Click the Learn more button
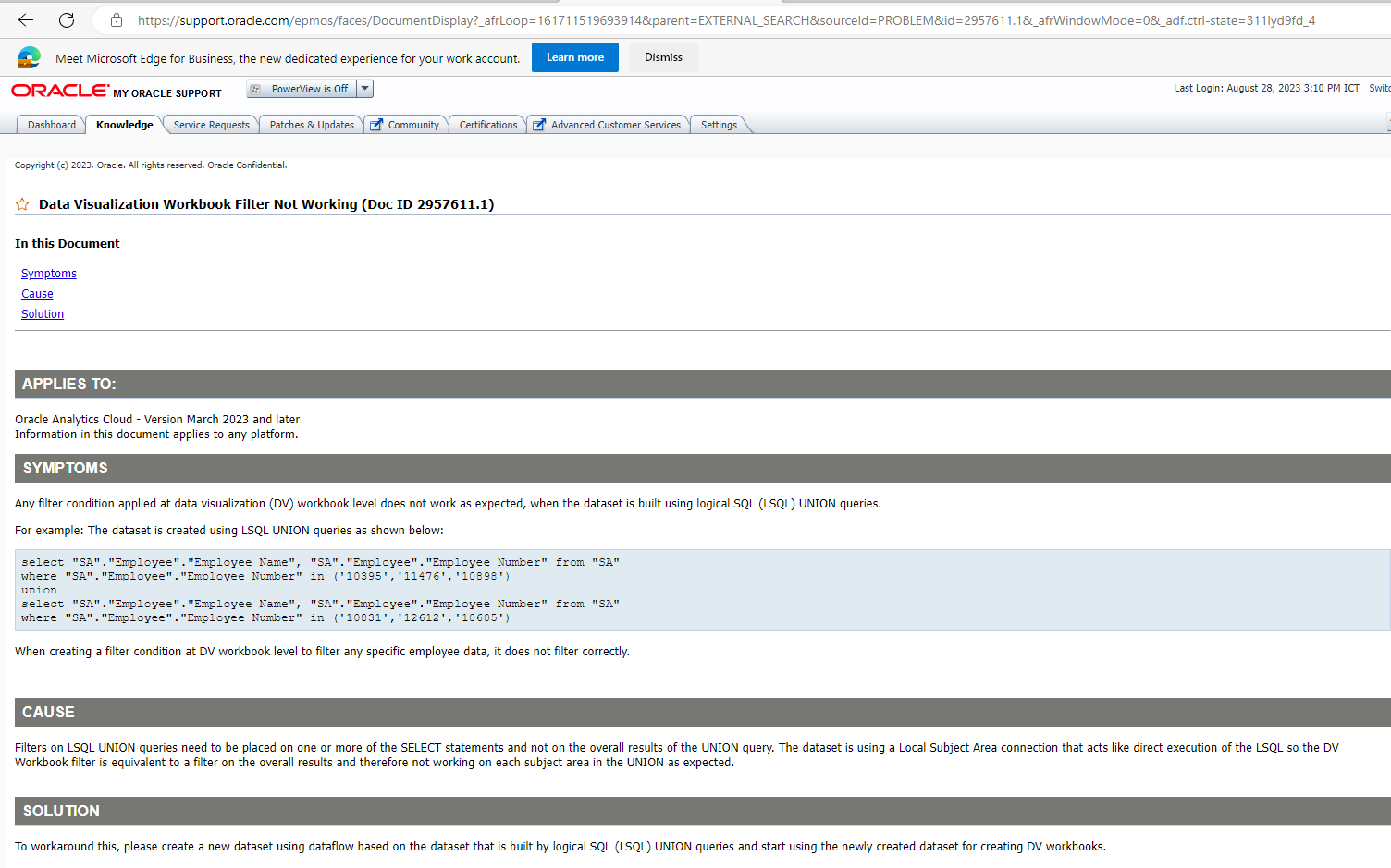 [575, 57]
